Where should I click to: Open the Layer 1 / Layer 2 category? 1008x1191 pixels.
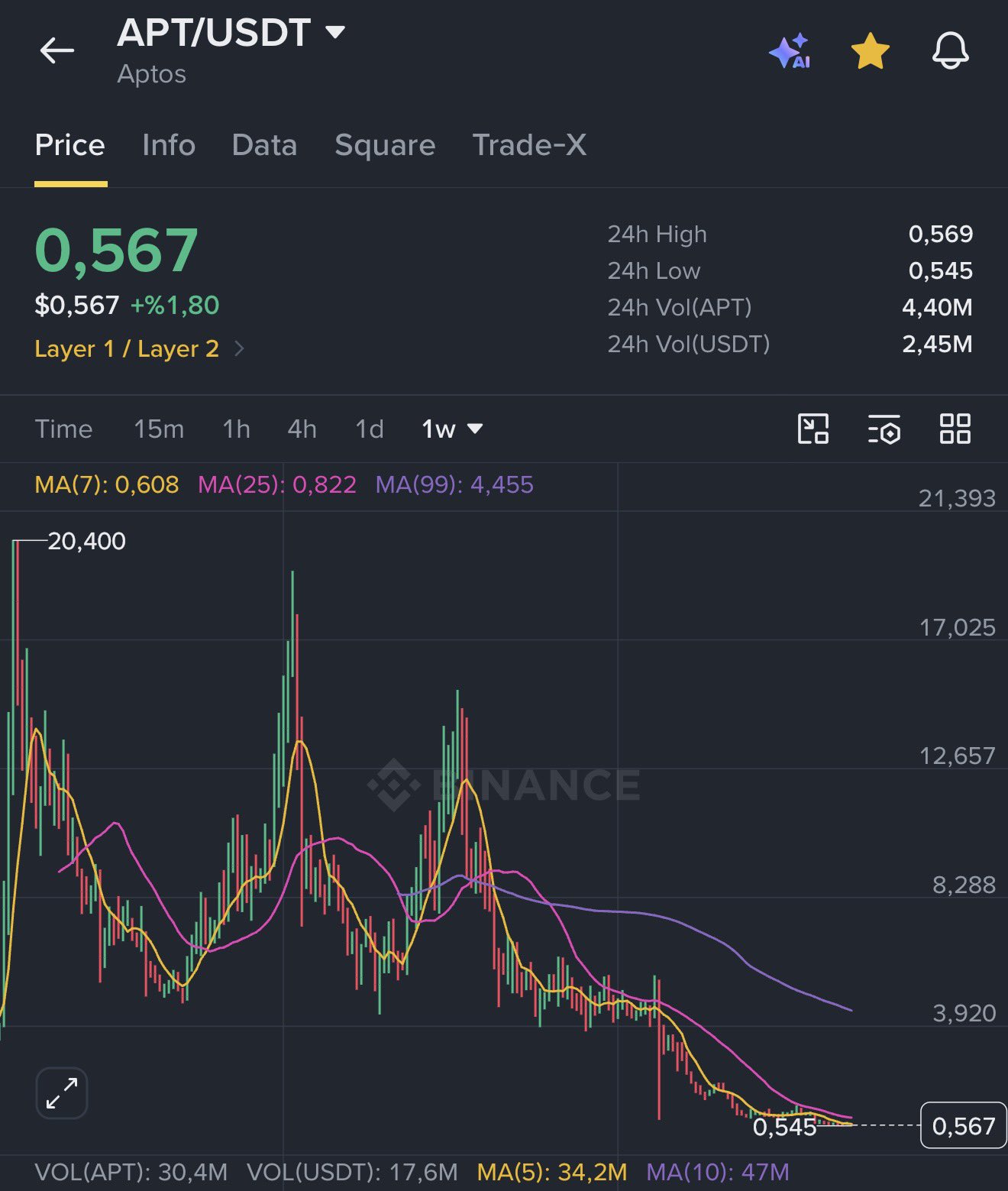coord(140,349)
